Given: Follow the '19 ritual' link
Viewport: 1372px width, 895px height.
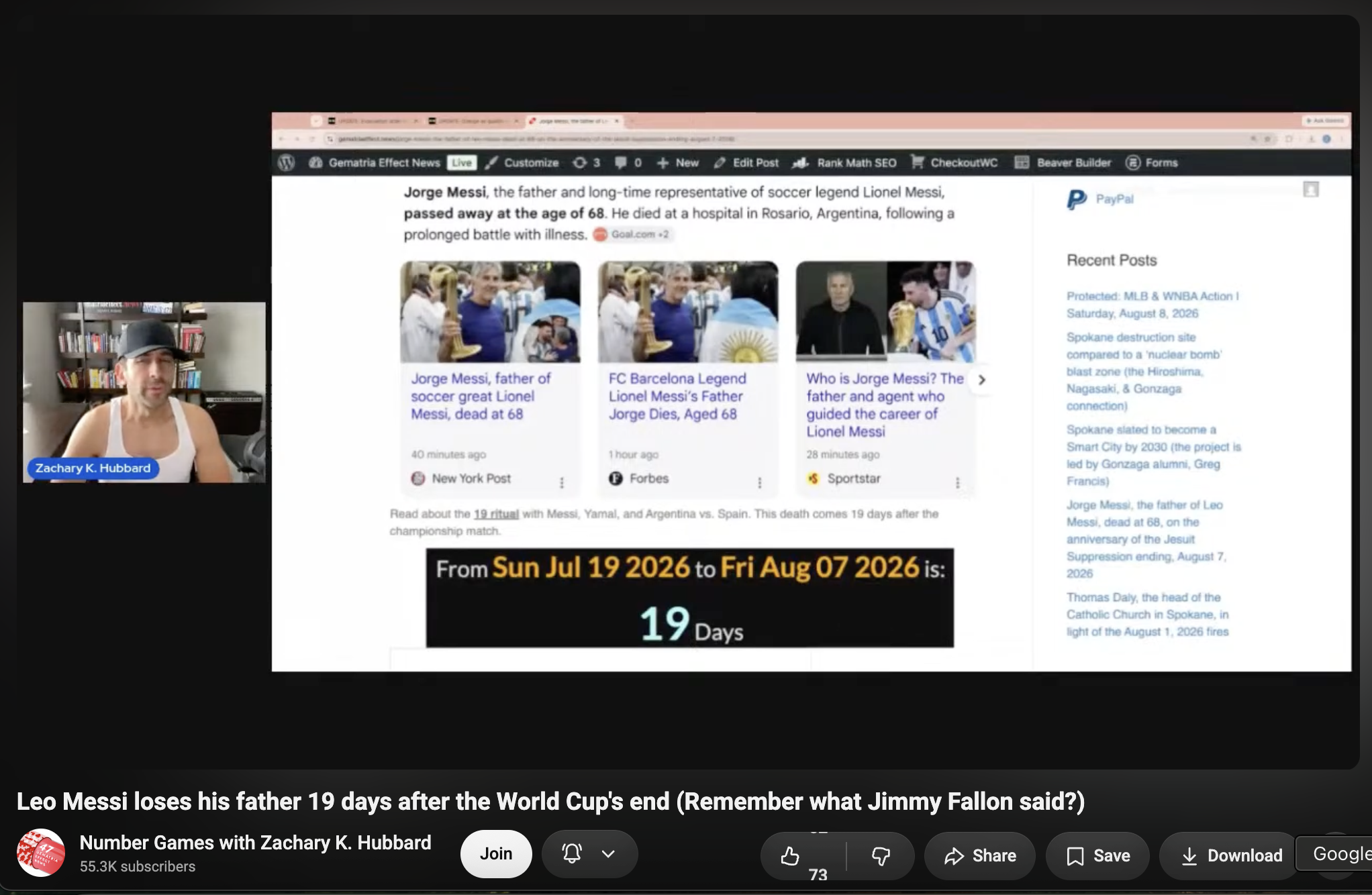Looking at the screenshot, I should (496, 514).
